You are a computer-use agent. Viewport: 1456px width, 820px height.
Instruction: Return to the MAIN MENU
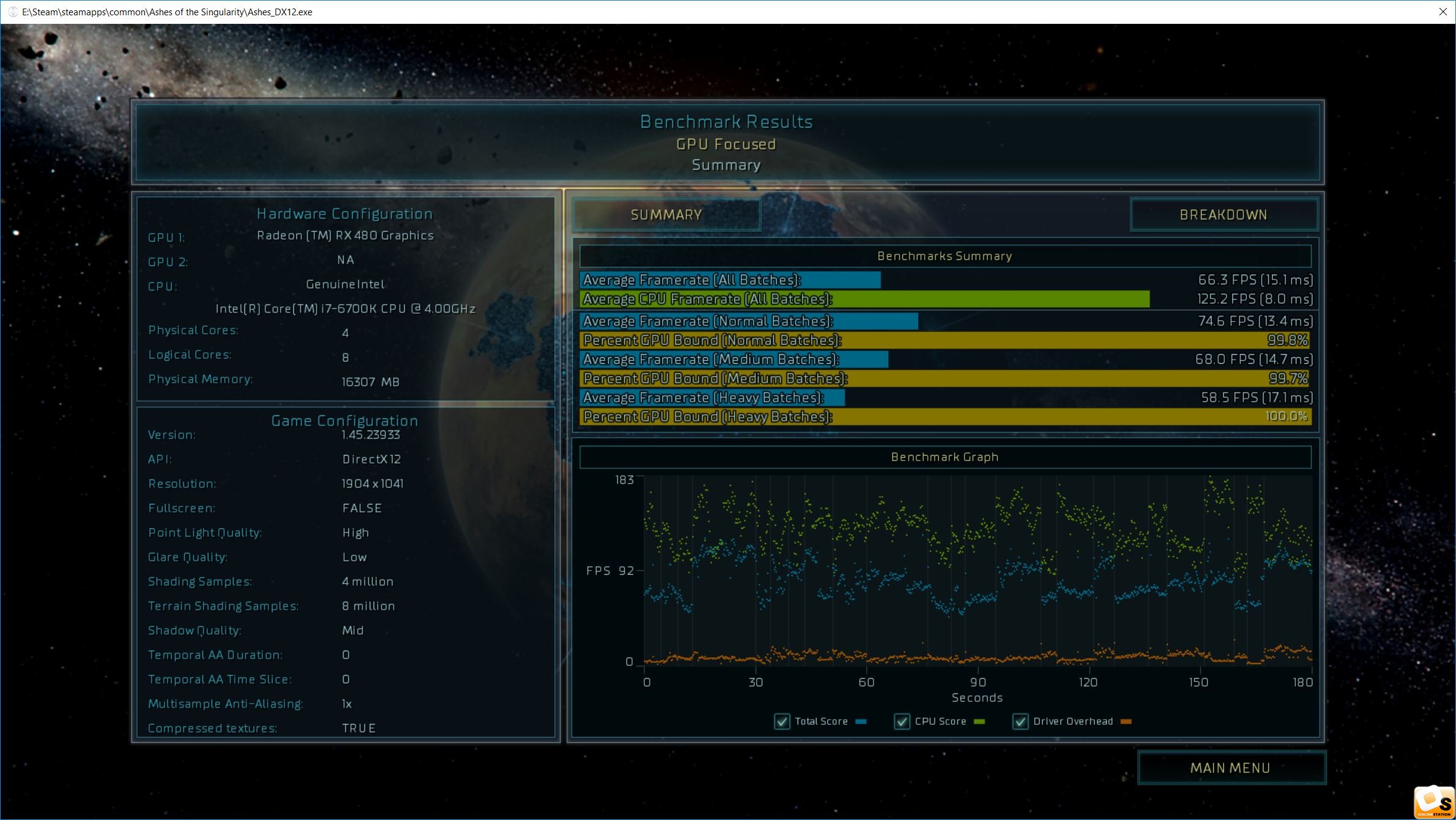point(1230,768)
